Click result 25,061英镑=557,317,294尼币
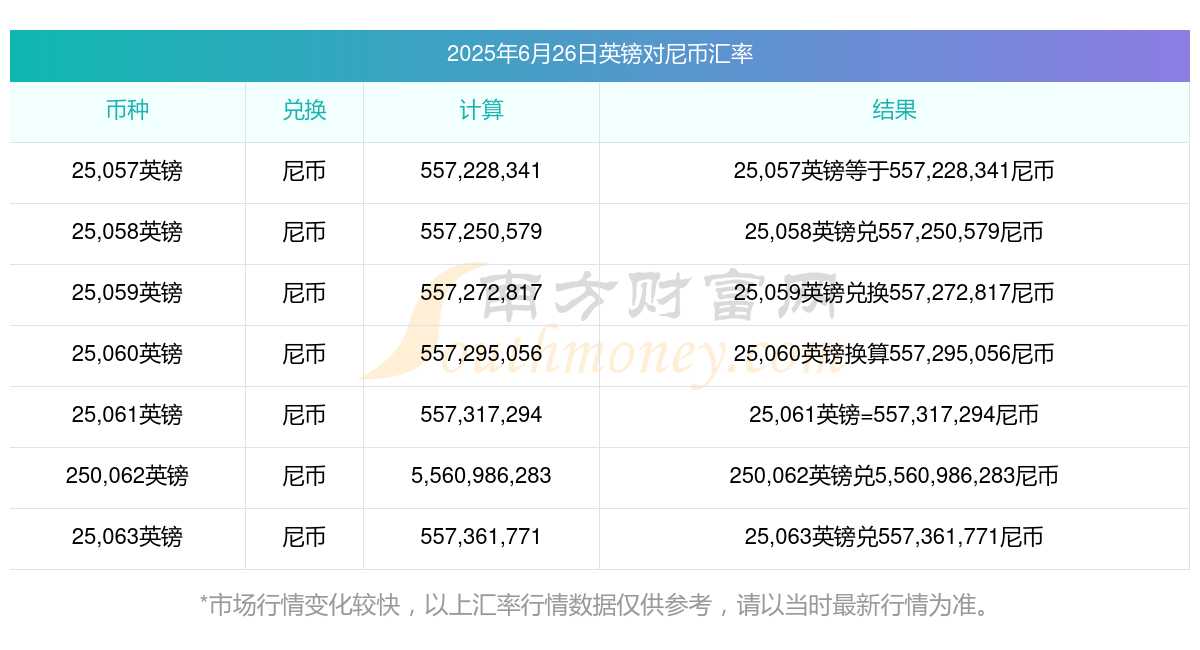The height and width of the screenshot is (650, 1200). pos(894,415)
